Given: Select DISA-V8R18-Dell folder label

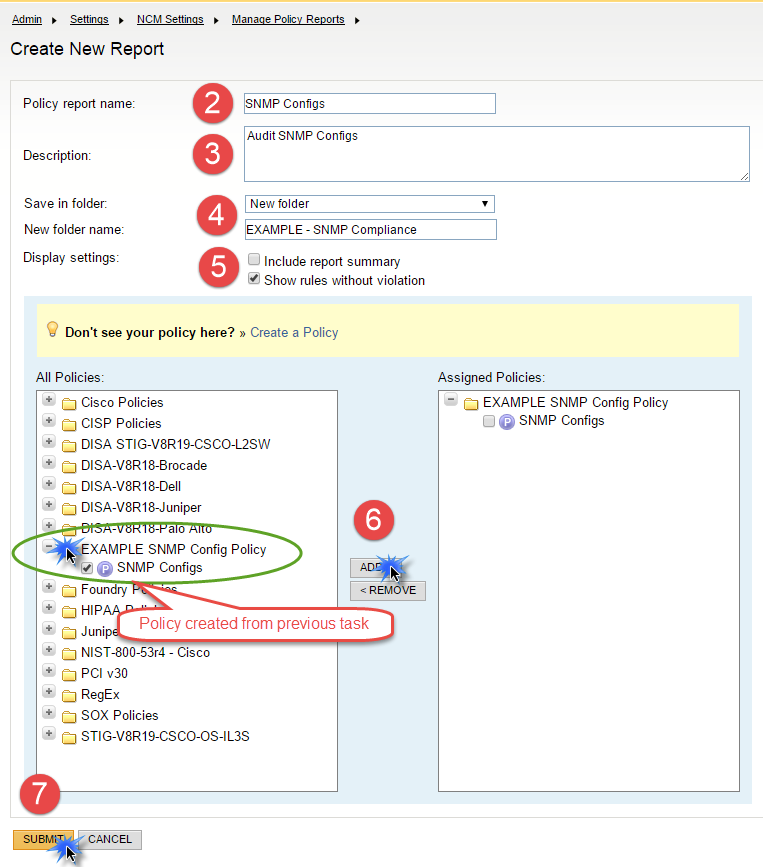Looking at the screenshot, I should pyautogui.click(x=131, y=487).
